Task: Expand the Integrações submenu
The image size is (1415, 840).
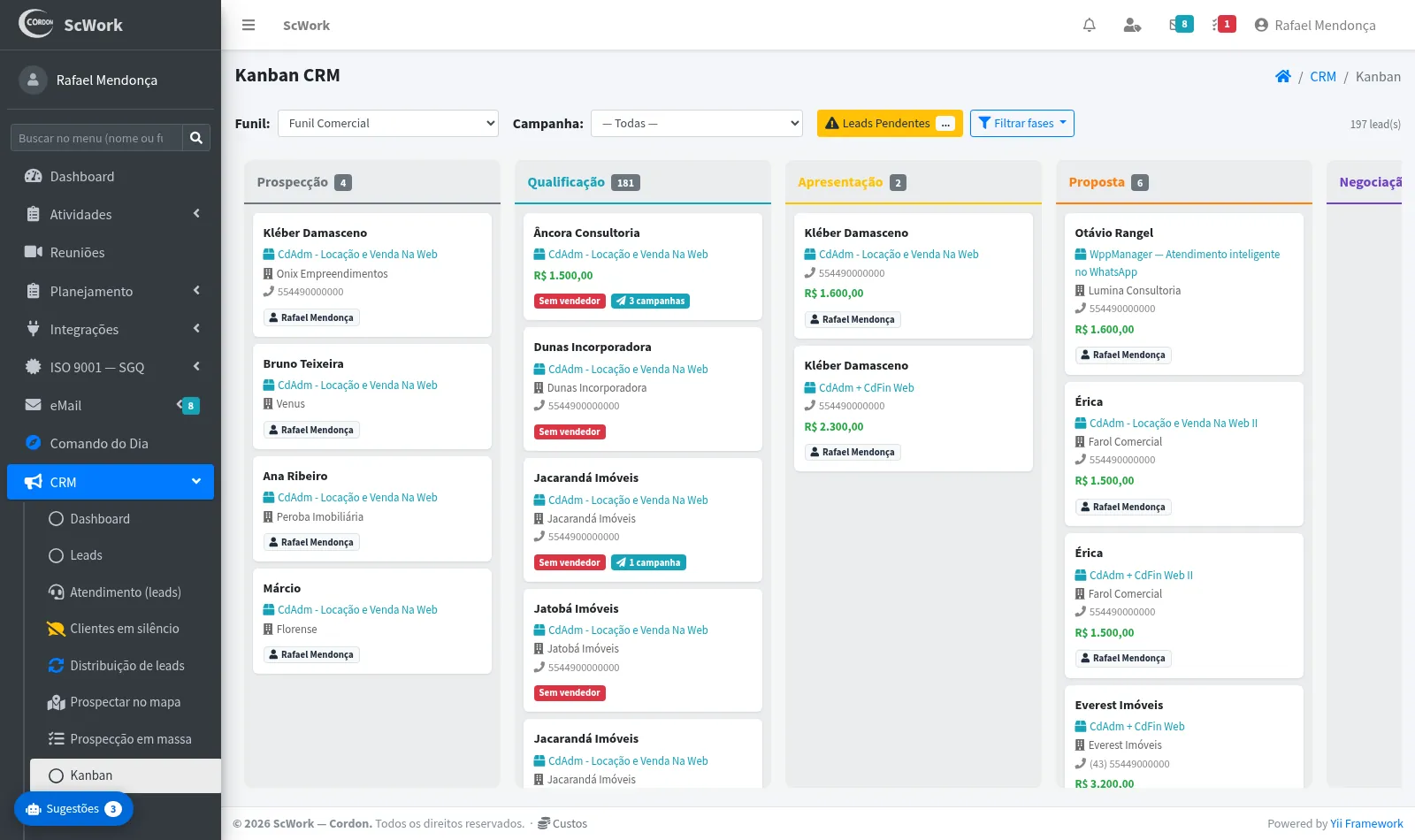Action: [111, 329]
